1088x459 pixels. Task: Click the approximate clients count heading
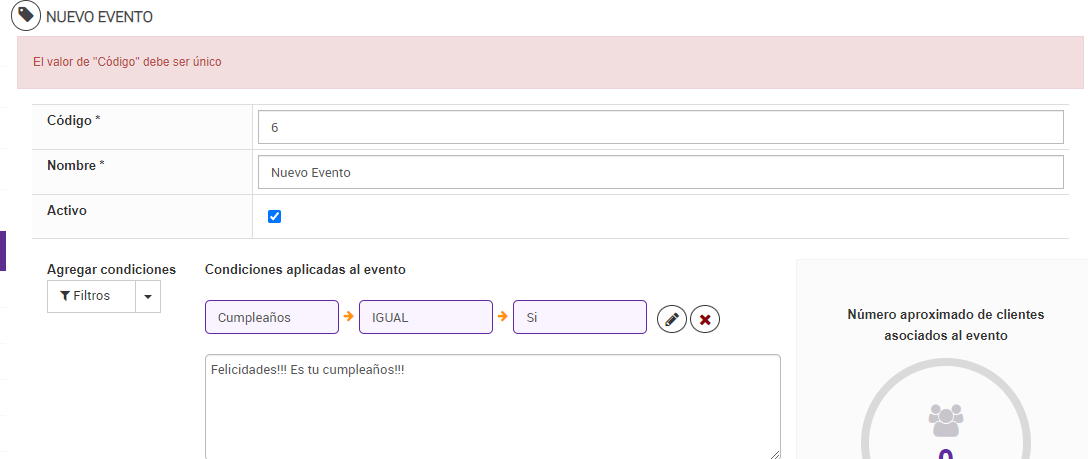(945, 325)
